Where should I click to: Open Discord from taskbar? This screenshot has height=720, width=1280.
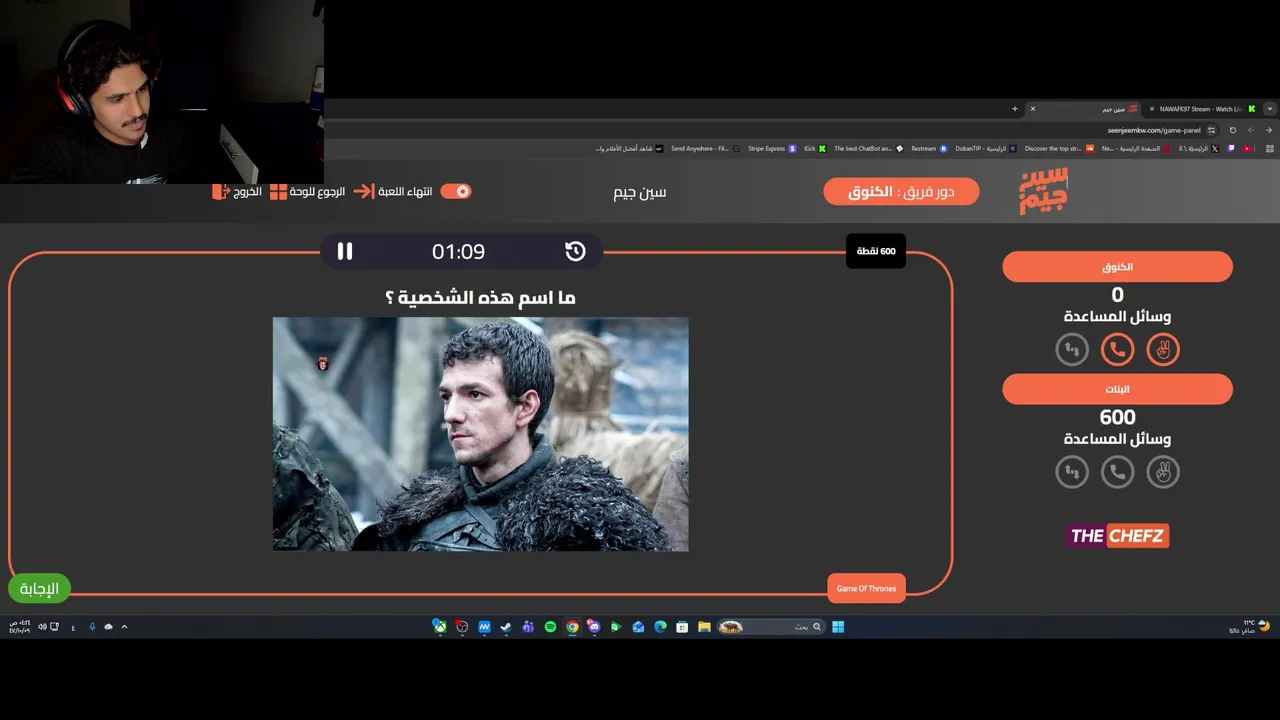point(594,627)
